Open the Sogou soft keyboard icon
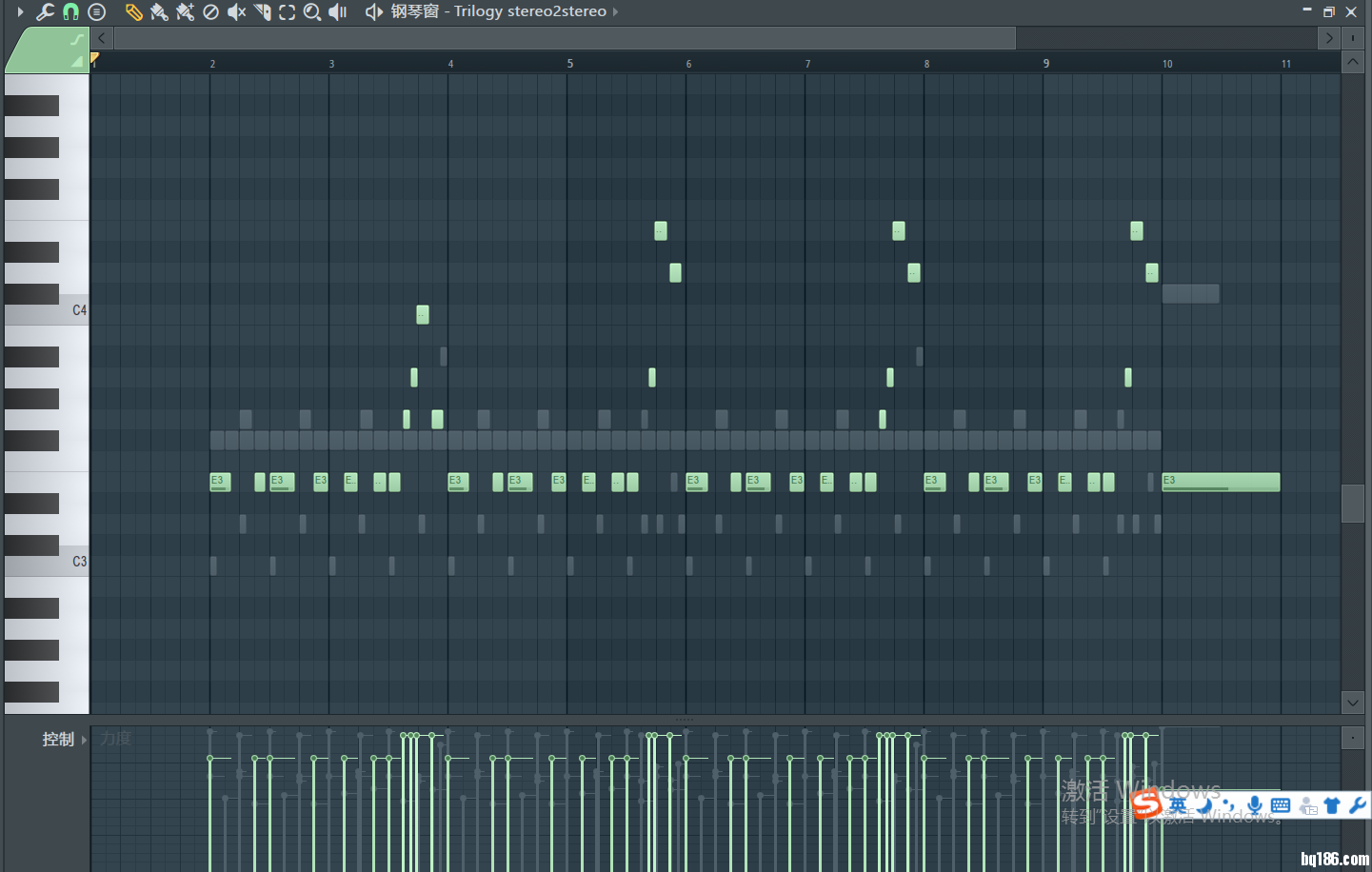 (1281, 805)
